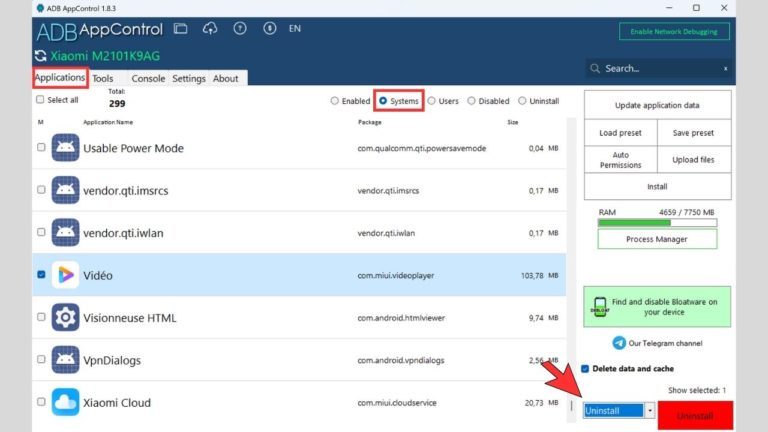The height and width of the screenshot is (432, 768).
Task: Click the Upload files button
Action: pos(694,160)
